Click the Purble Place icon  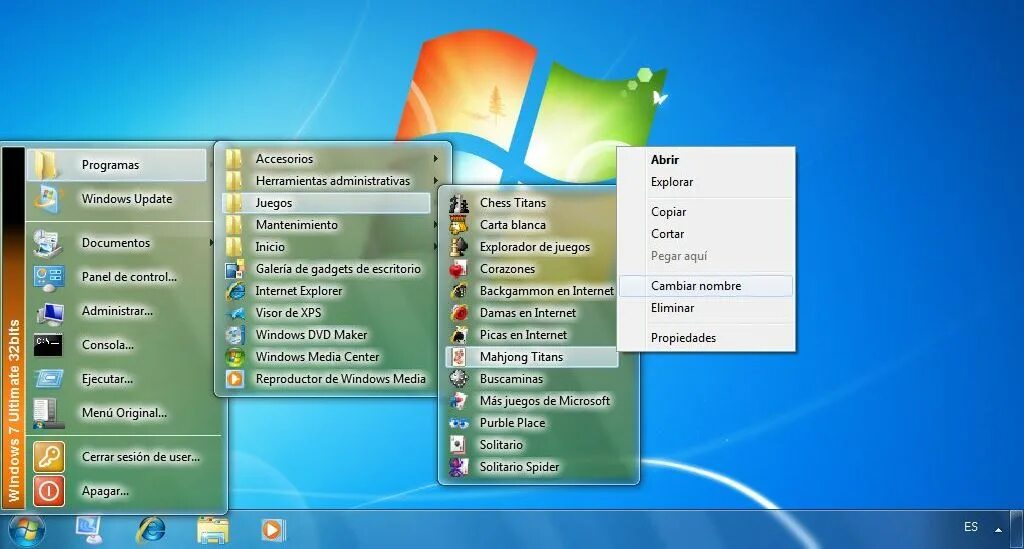[x=459, y=423]
